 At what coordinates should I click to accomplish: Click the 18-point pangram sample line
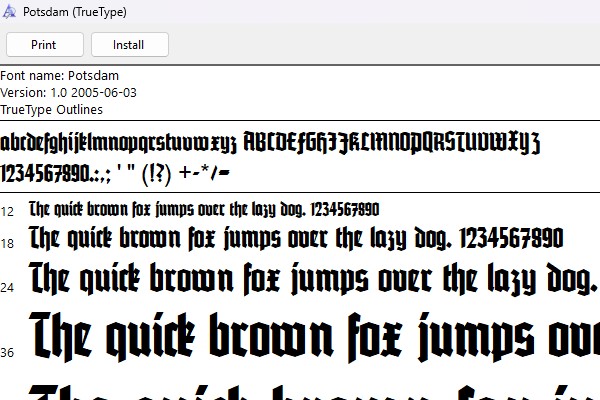click(x=296, y=238)
